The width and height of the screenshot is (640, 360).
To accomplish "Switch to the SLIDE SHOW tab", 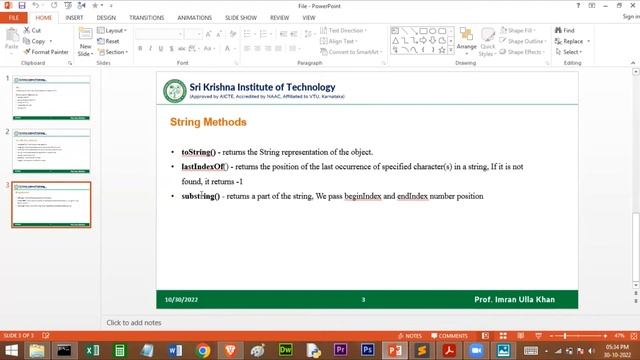I will click(241, 18).
